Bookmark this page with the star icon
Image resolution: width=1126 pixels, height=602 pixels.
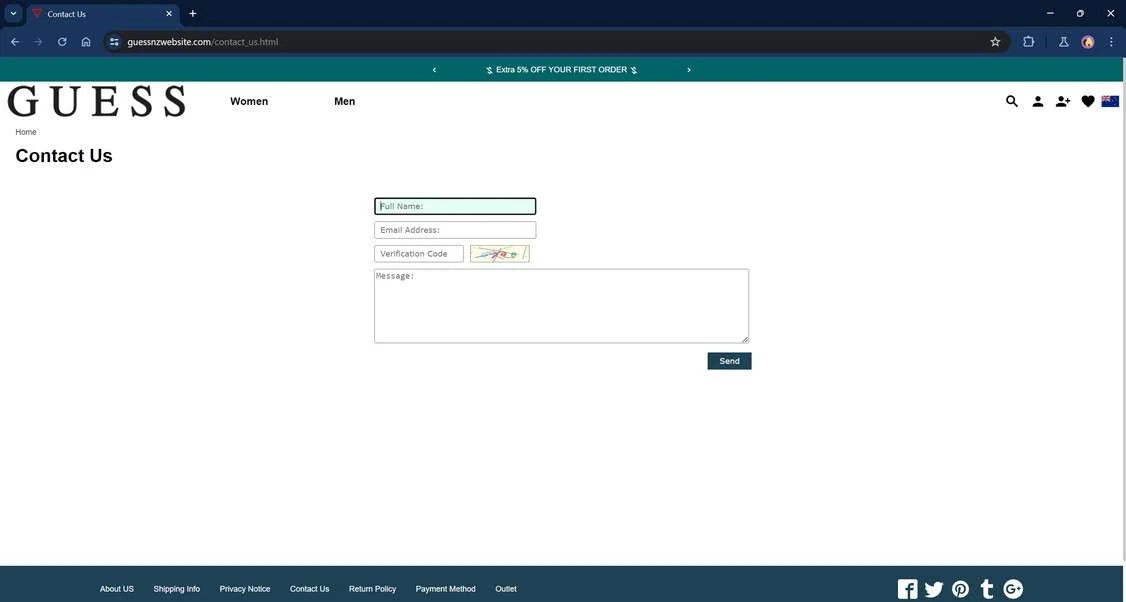tap(995, 42)
